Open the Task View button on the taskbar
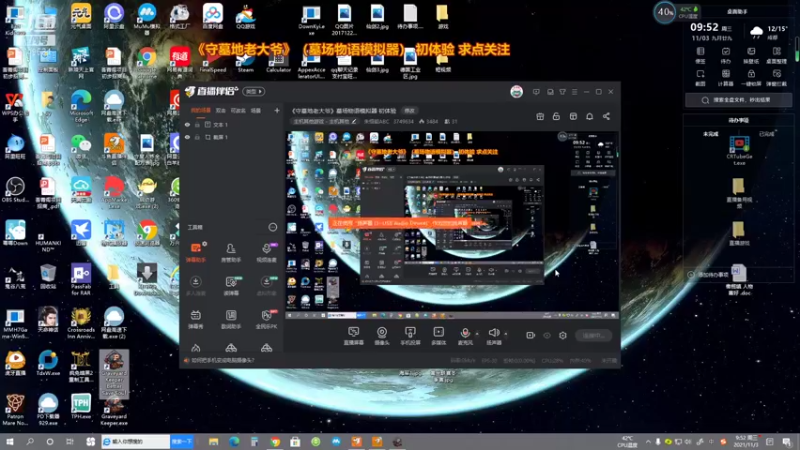The height and width of the screenshot is (450, 800). coord(70,441)
